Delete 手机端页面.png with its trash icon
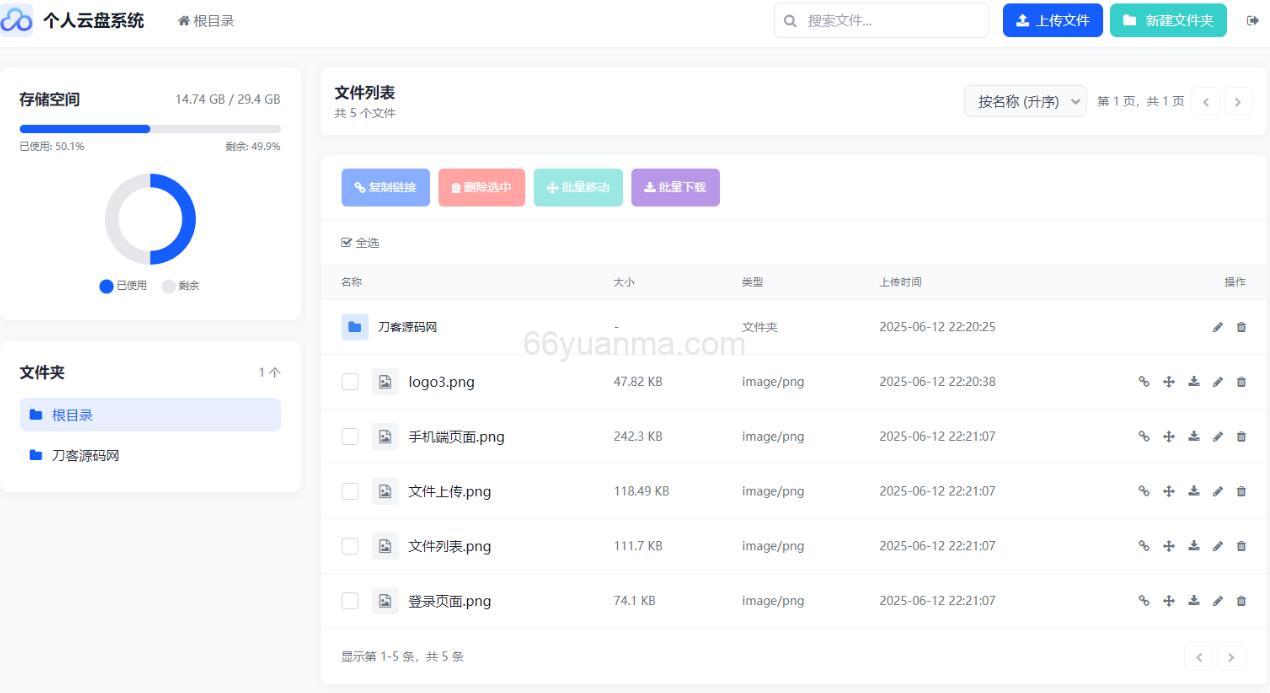 coord(1241,436)
